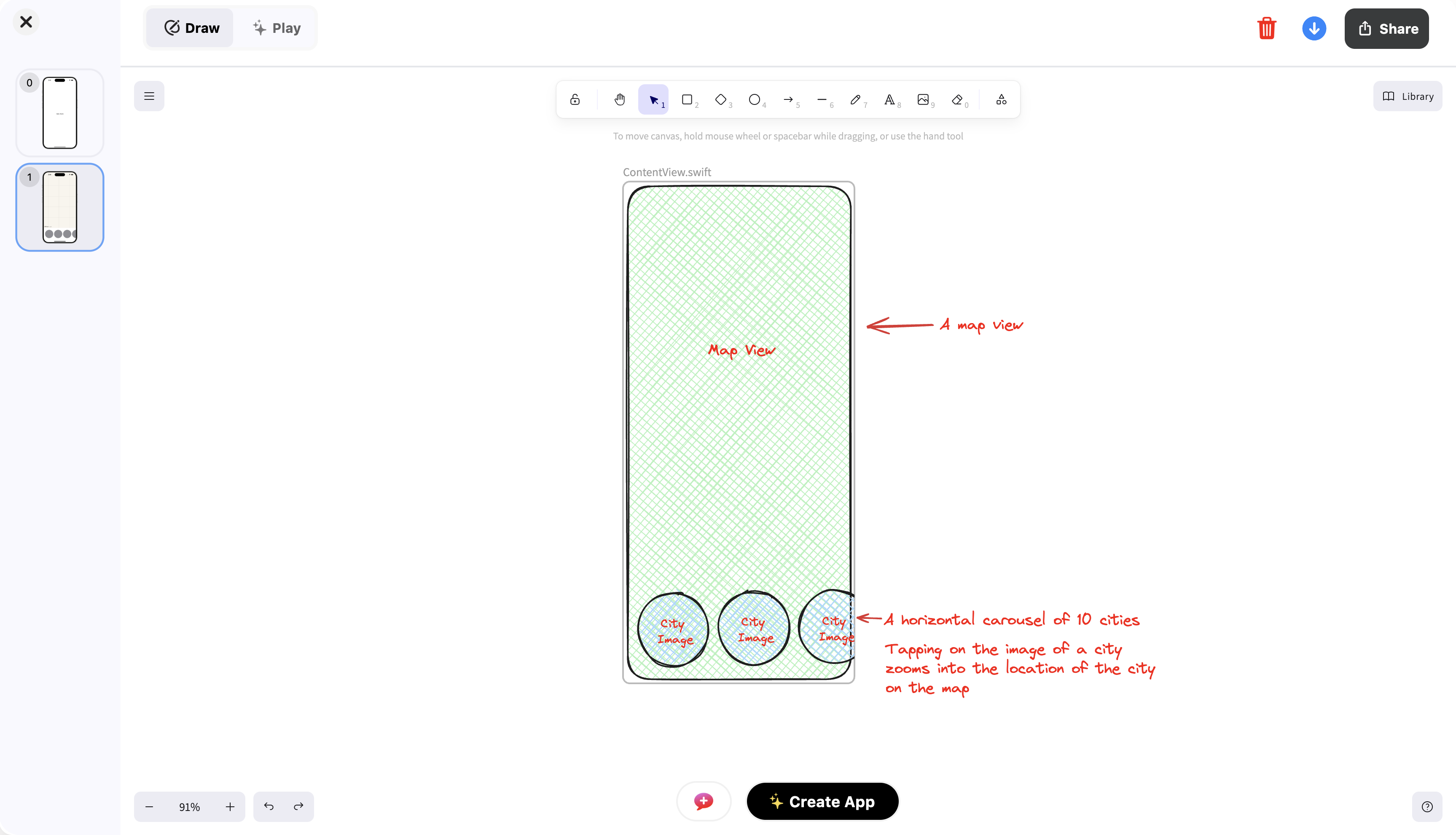Select the Pencil draw tool

(855, 100)
